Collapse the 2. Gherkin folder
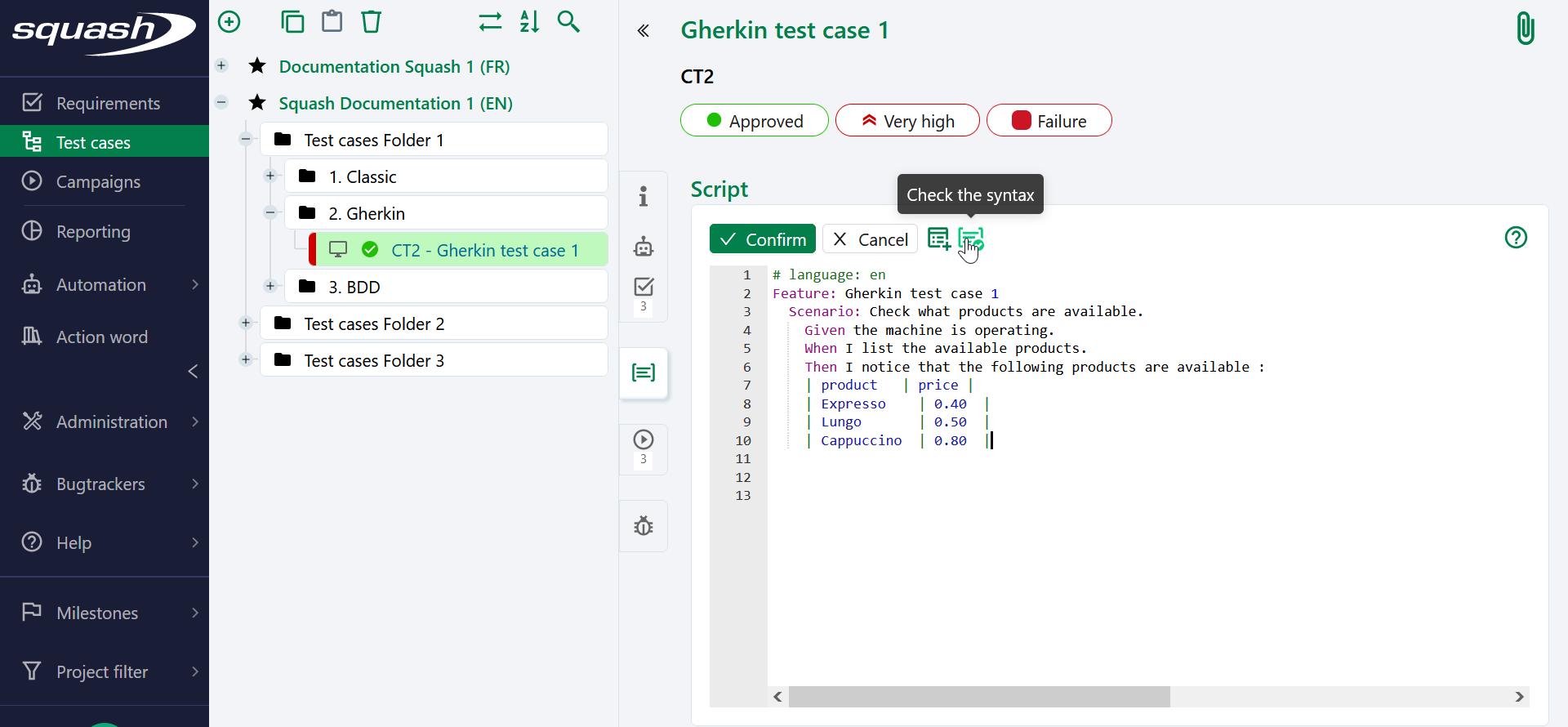1568x727 pixels. 270,213
